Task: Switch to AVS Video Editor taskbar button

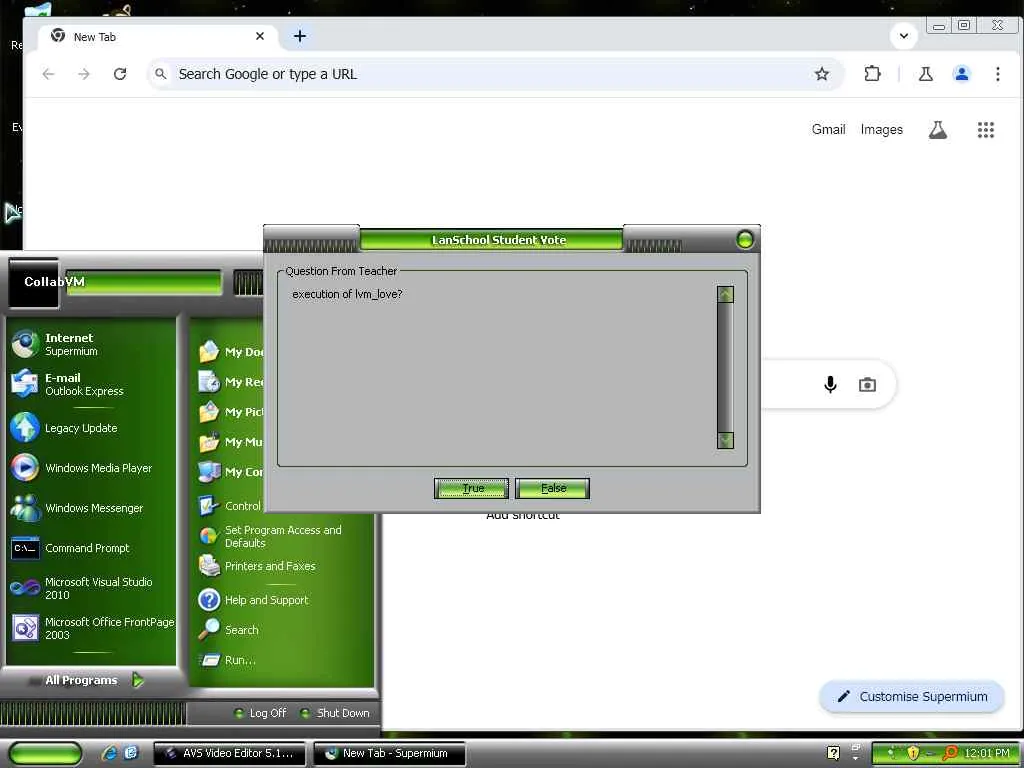Action: tap(231, 753)
